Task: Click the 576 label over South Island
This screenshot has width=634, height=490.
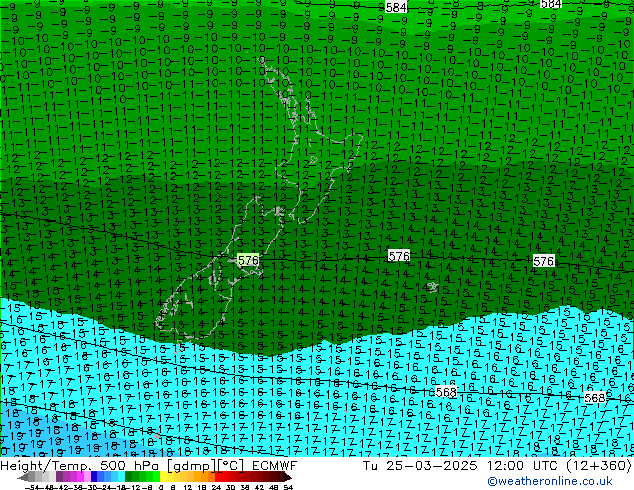Action: click(x=248, y=260)
